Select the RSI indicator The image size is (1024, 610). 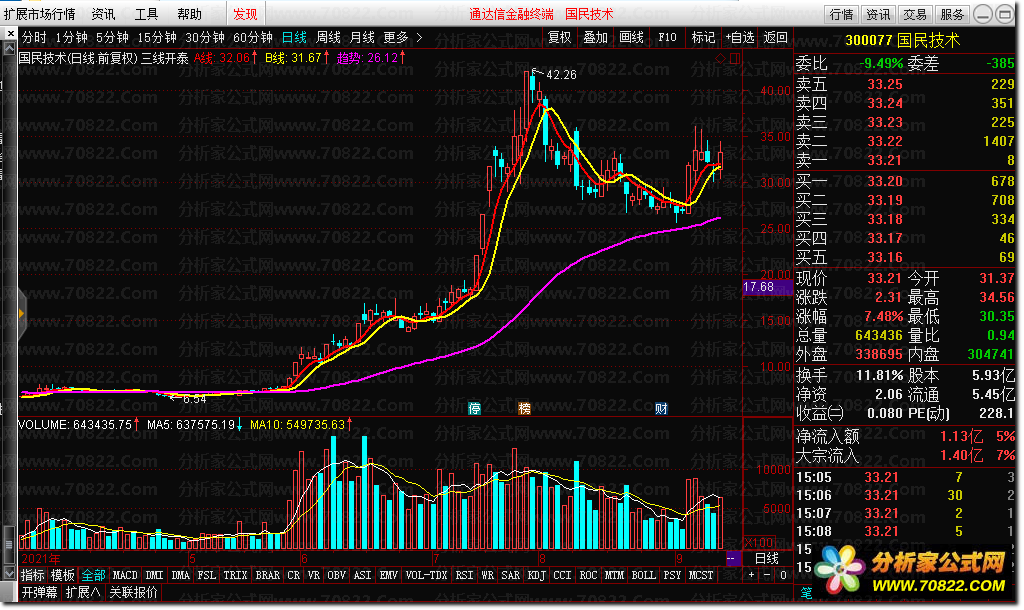[x=464, y=575]
